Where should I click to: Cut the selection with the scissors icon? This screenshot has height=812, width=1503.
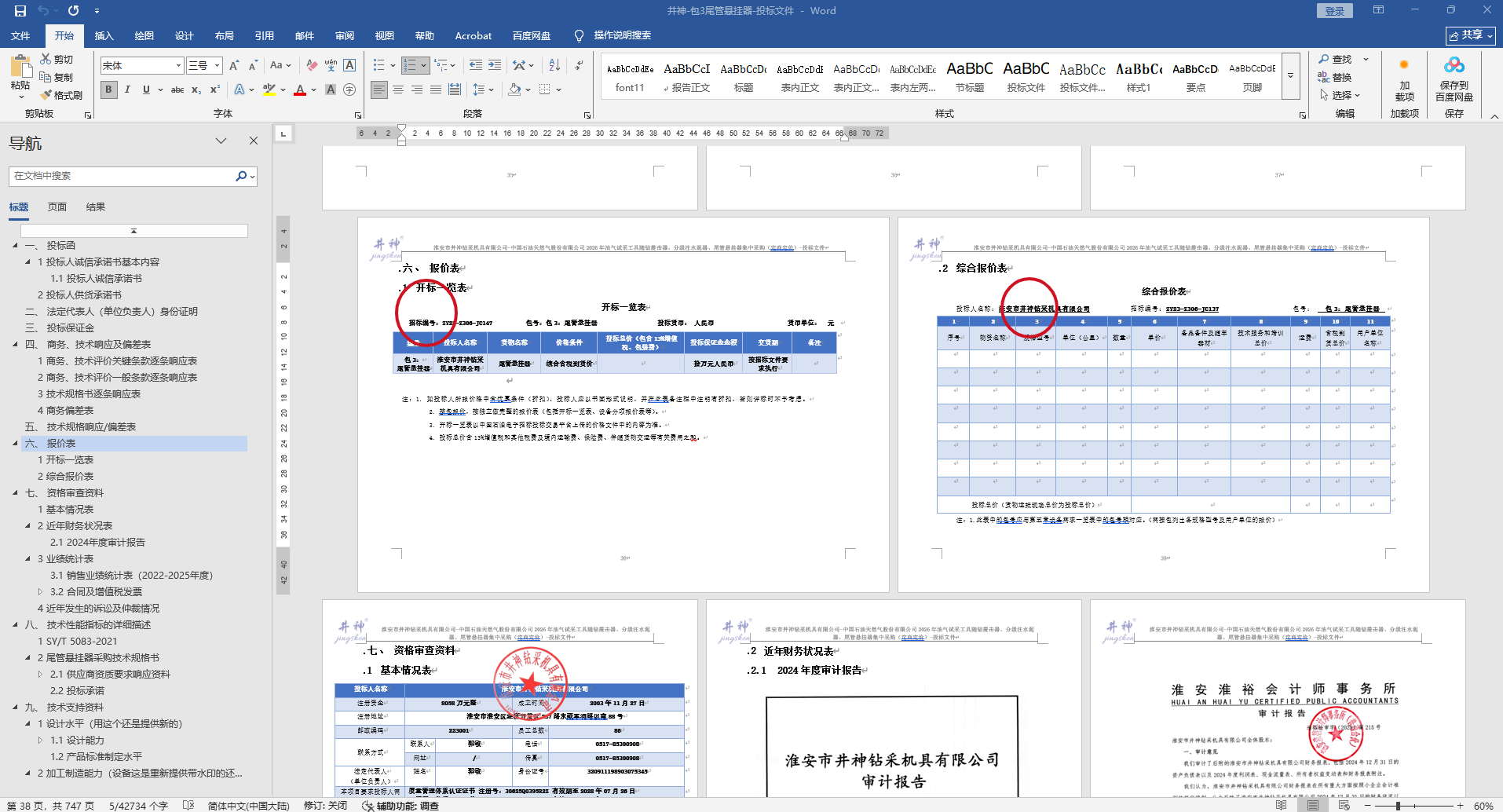(x=55, y=60)
